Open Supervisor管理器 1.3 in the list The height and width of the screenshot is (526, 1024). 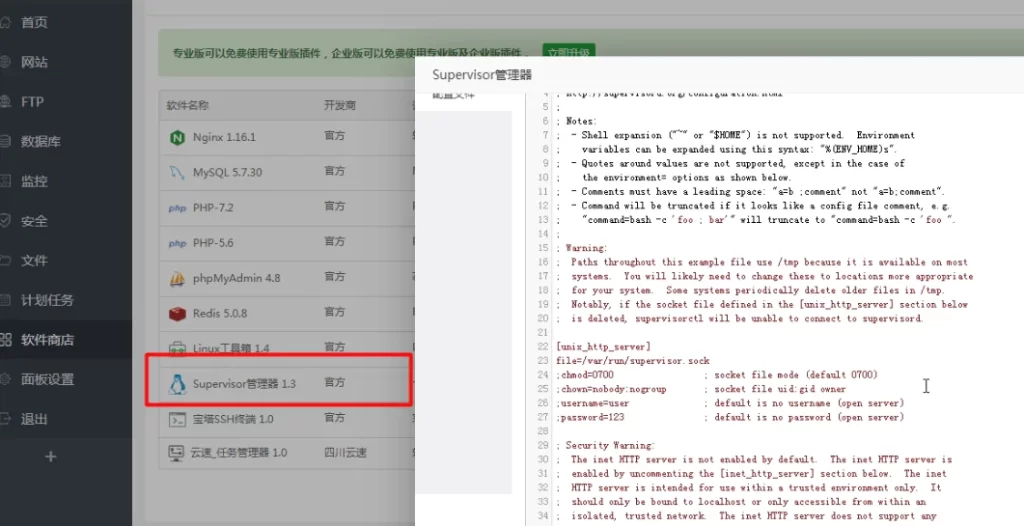244,384
